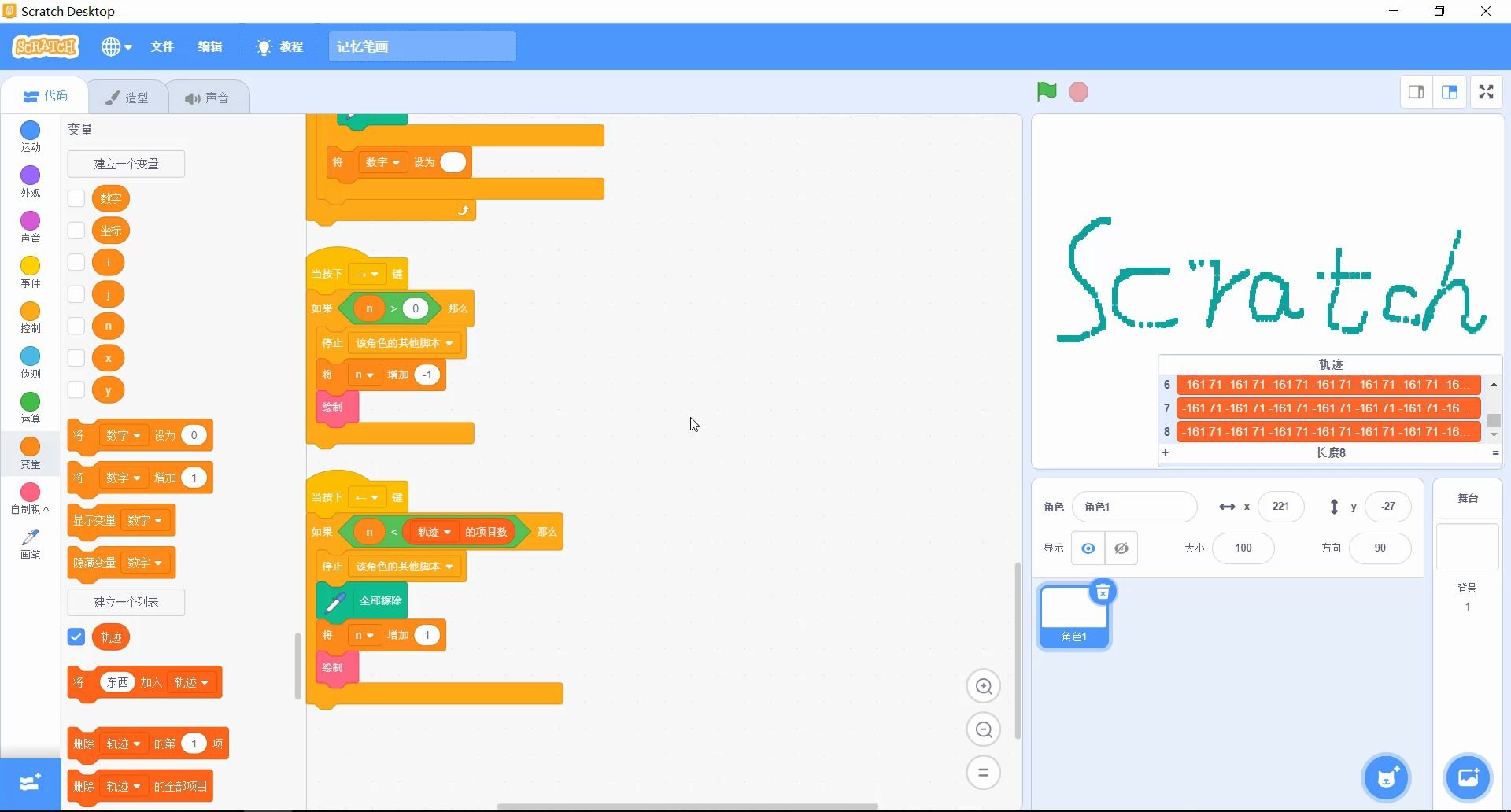Click the red stop sign
Image resolution: width=1511 pixels, height=812 pixels.
1077,91
